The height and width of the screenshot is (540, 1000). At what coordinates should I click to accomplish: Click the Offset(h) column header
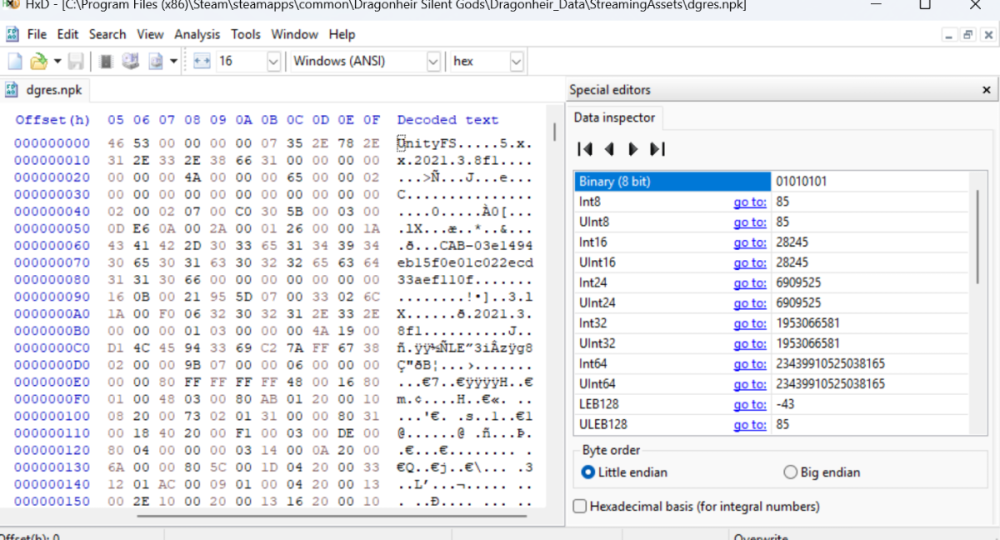[53, 120]
